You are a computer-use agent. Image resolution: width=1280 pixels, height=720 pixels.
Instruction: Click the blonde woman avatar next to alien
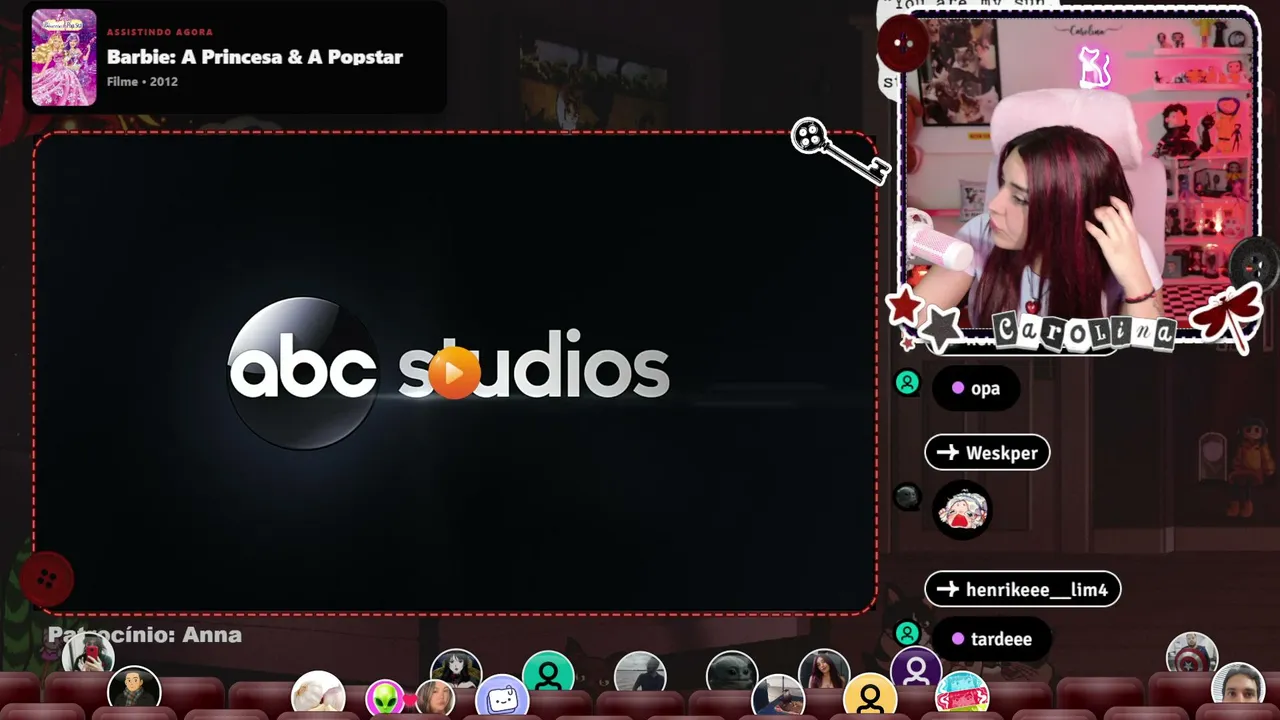point(435,698)
